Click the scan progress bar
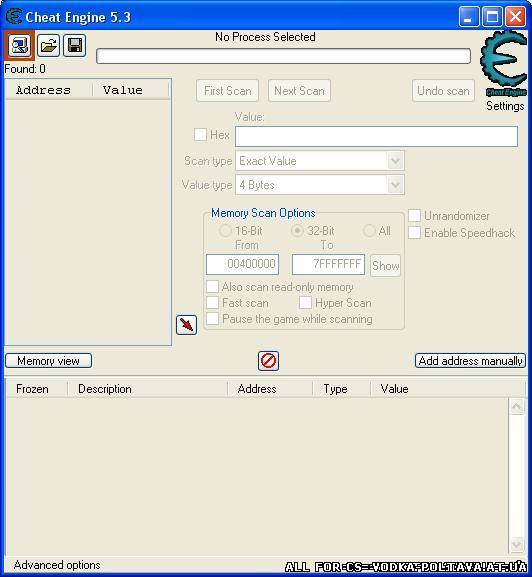This screenshot has height=577, width=532. coord(283,56)
